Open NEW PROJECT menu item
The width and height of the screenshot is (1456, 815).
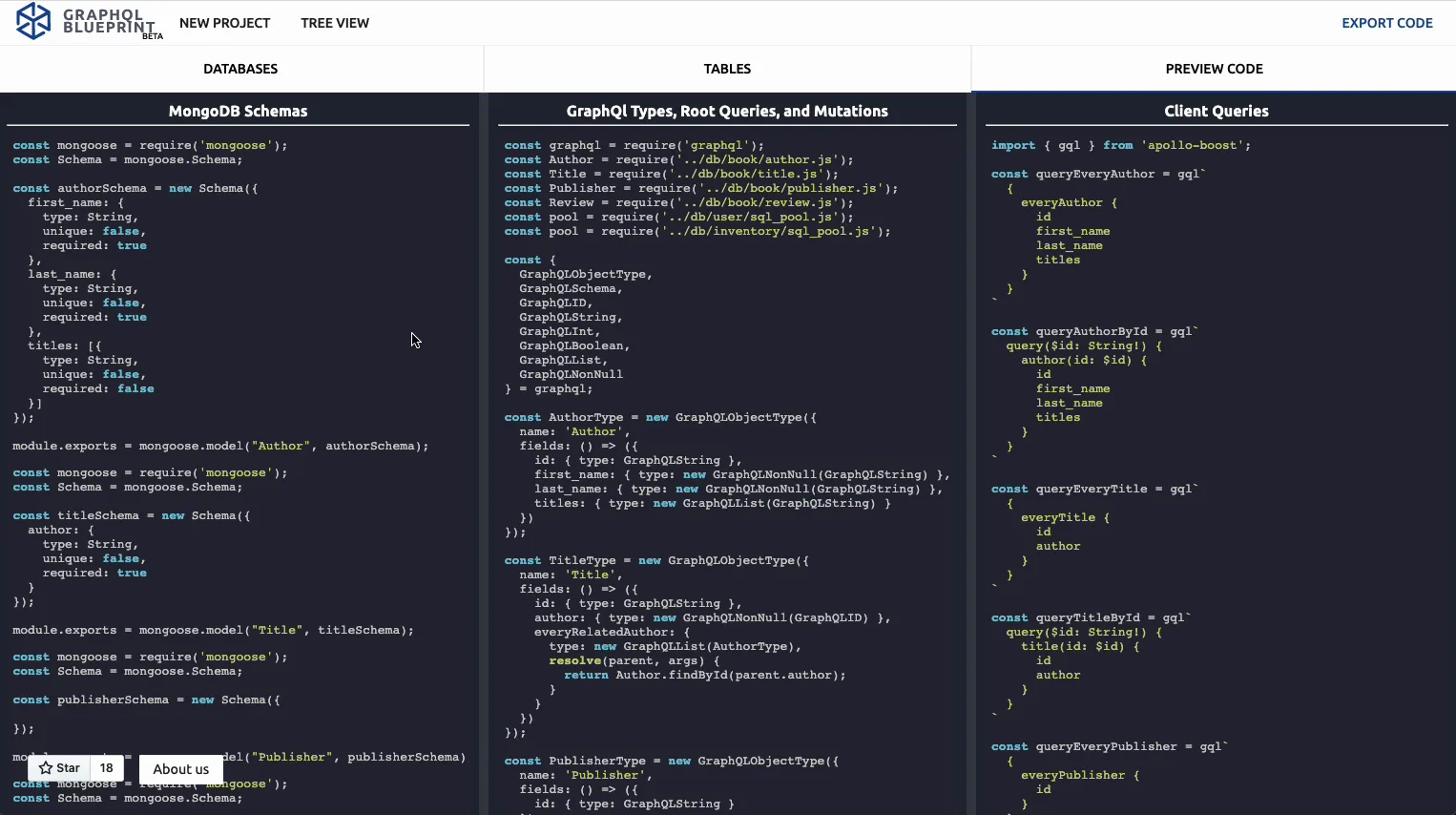[224, 23]
